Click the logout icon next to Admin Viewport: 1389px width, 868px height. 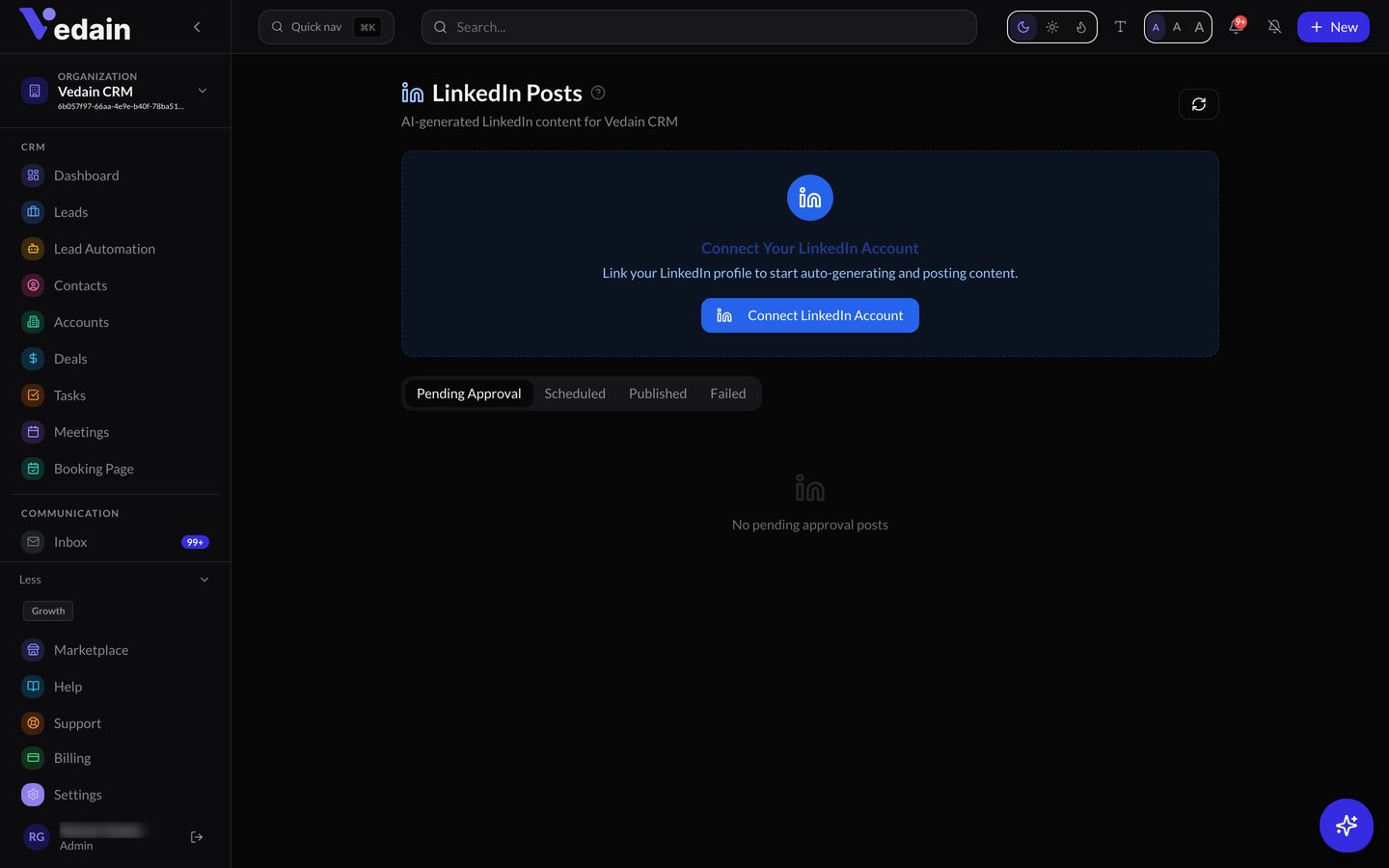tap(197, 837)
